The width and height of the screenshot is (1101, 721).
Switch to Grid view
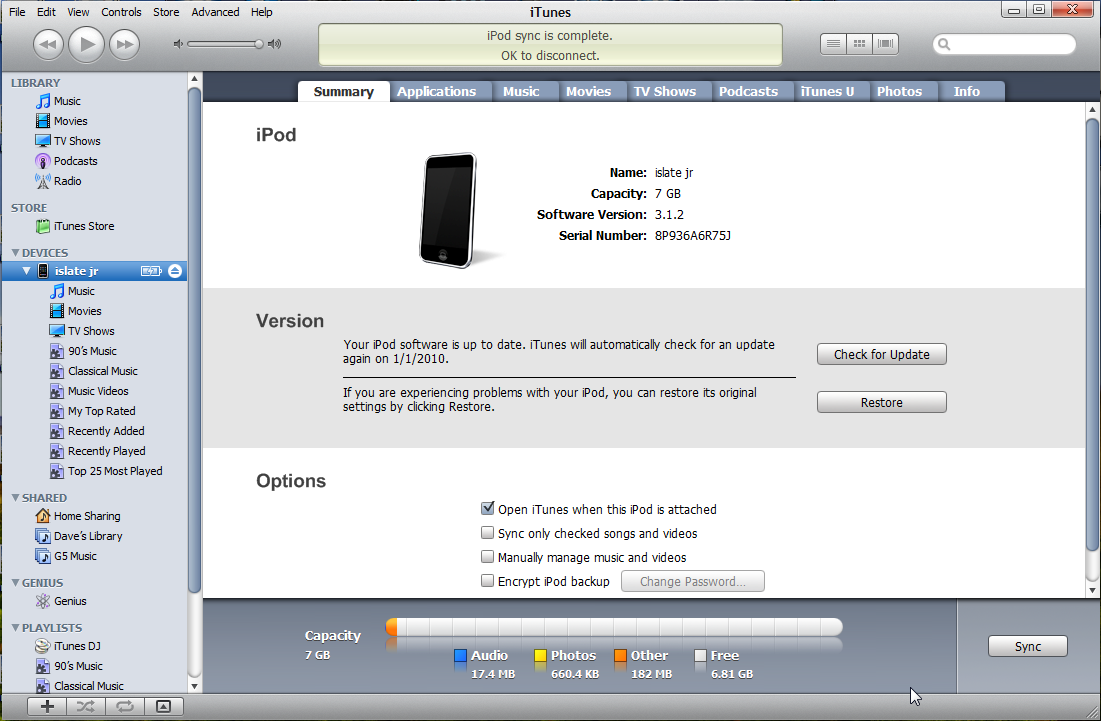coord(859,44)
